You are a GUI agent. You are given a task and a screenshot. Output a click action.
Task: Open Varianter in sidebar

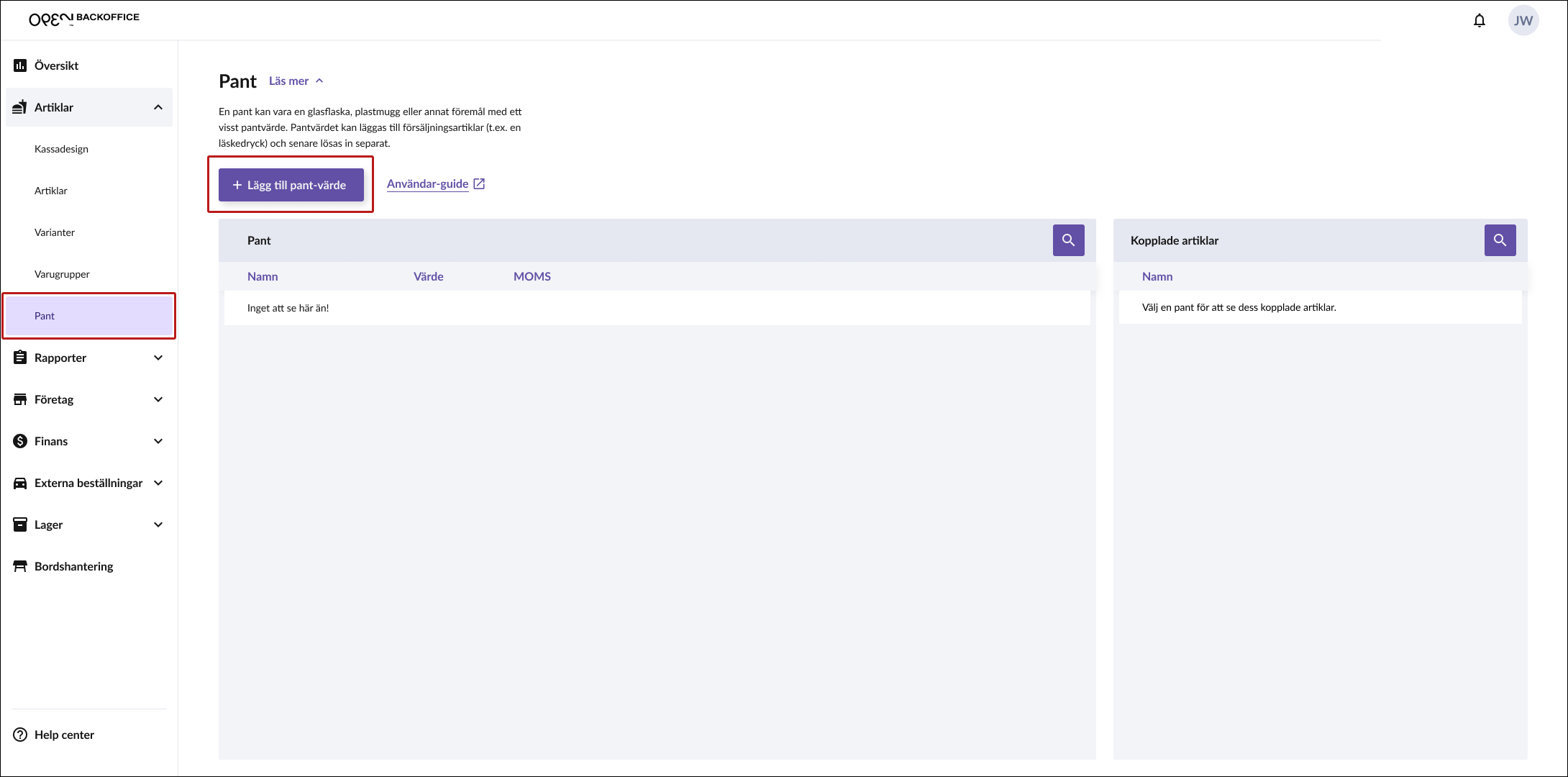click(89, 232)
